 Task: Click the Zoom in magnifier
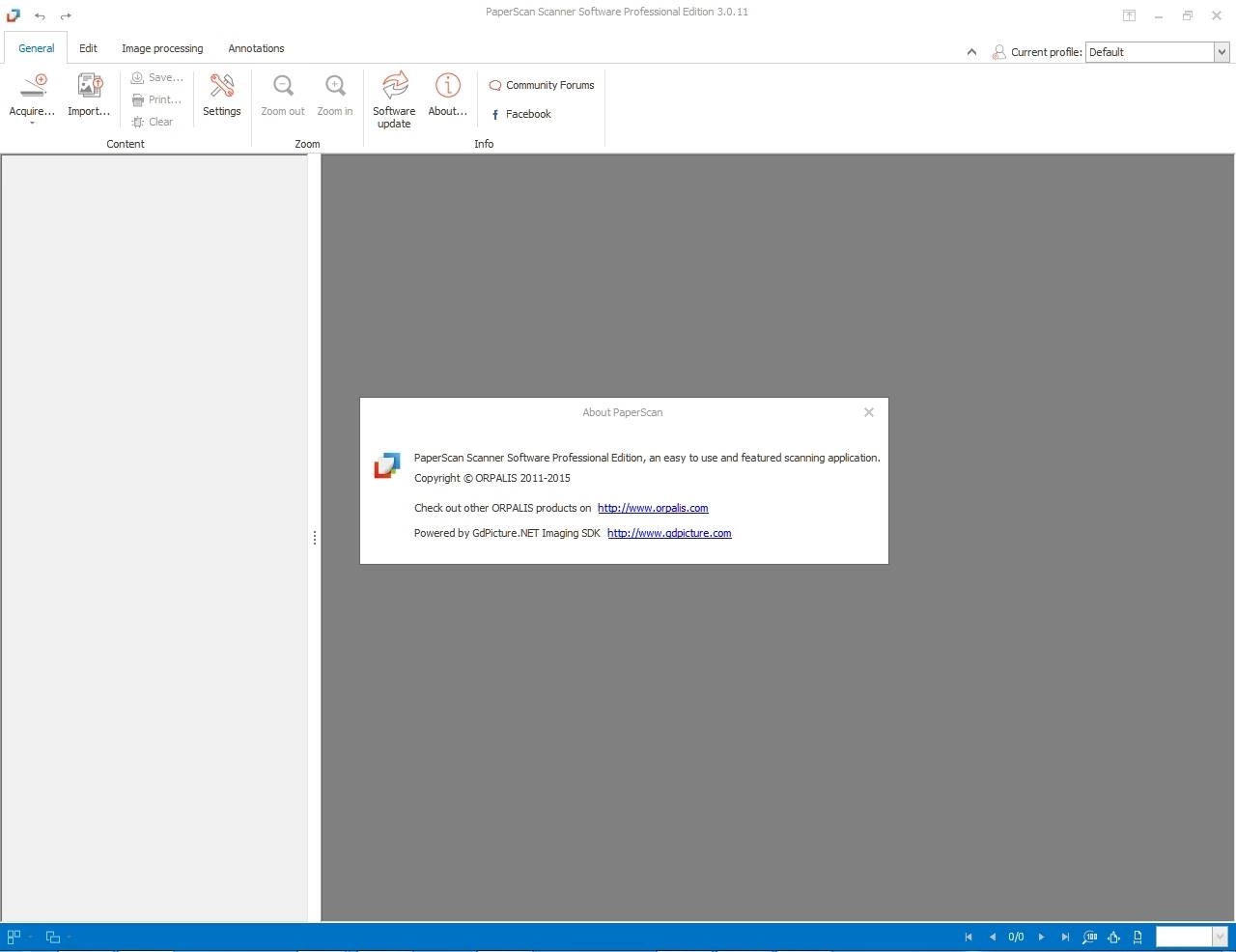pos(335,86)
